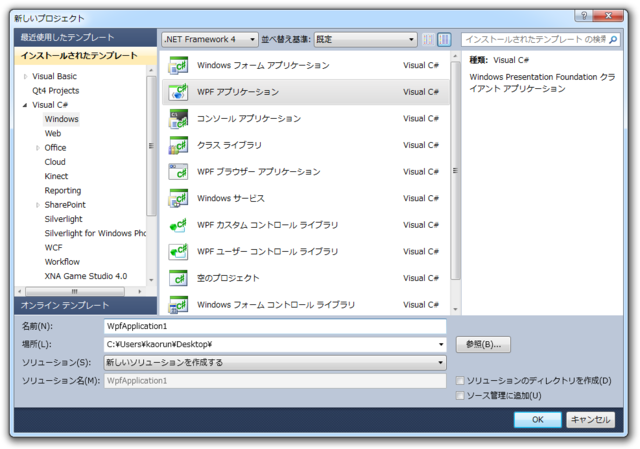The width and height of the screenshot is (640, 449).
Task: Select the Windows フォーム アプリケーション template icon
Action: (178, 65)
